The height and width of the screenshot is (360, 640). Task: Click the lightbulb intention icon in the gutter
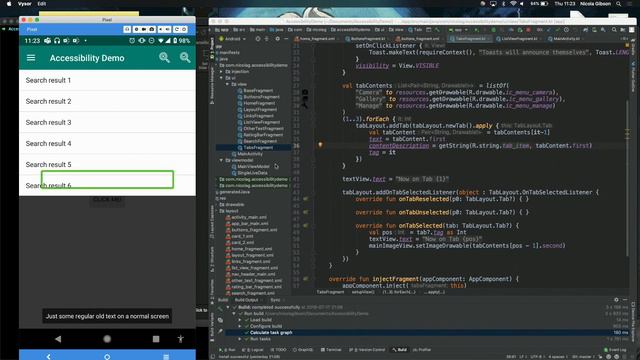tap(320, 144)
